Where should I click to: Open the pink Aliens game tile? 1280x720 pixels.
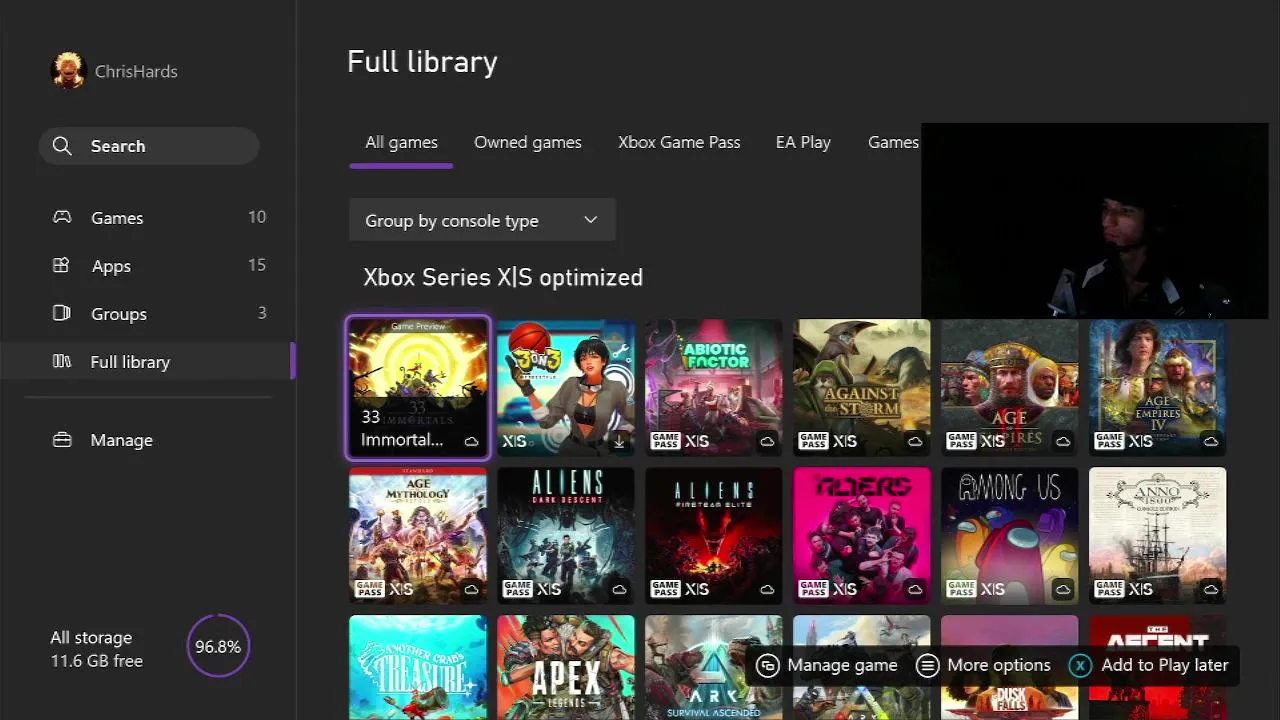[862, 536]
